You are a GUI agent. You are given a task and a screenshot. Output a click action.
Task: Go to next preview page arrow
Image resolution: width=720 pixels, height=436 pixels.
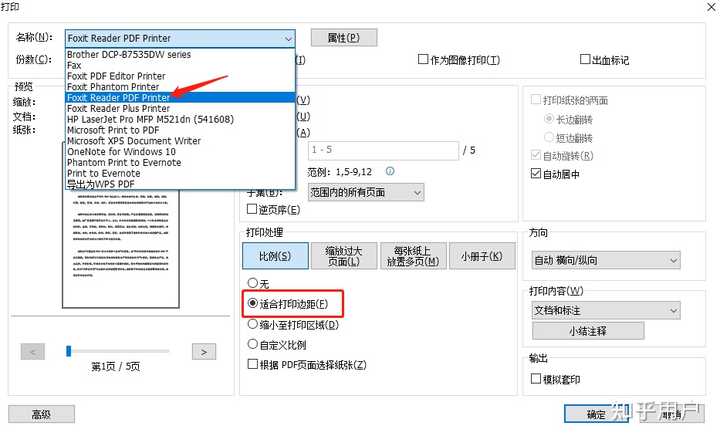(x=204, y=352)
